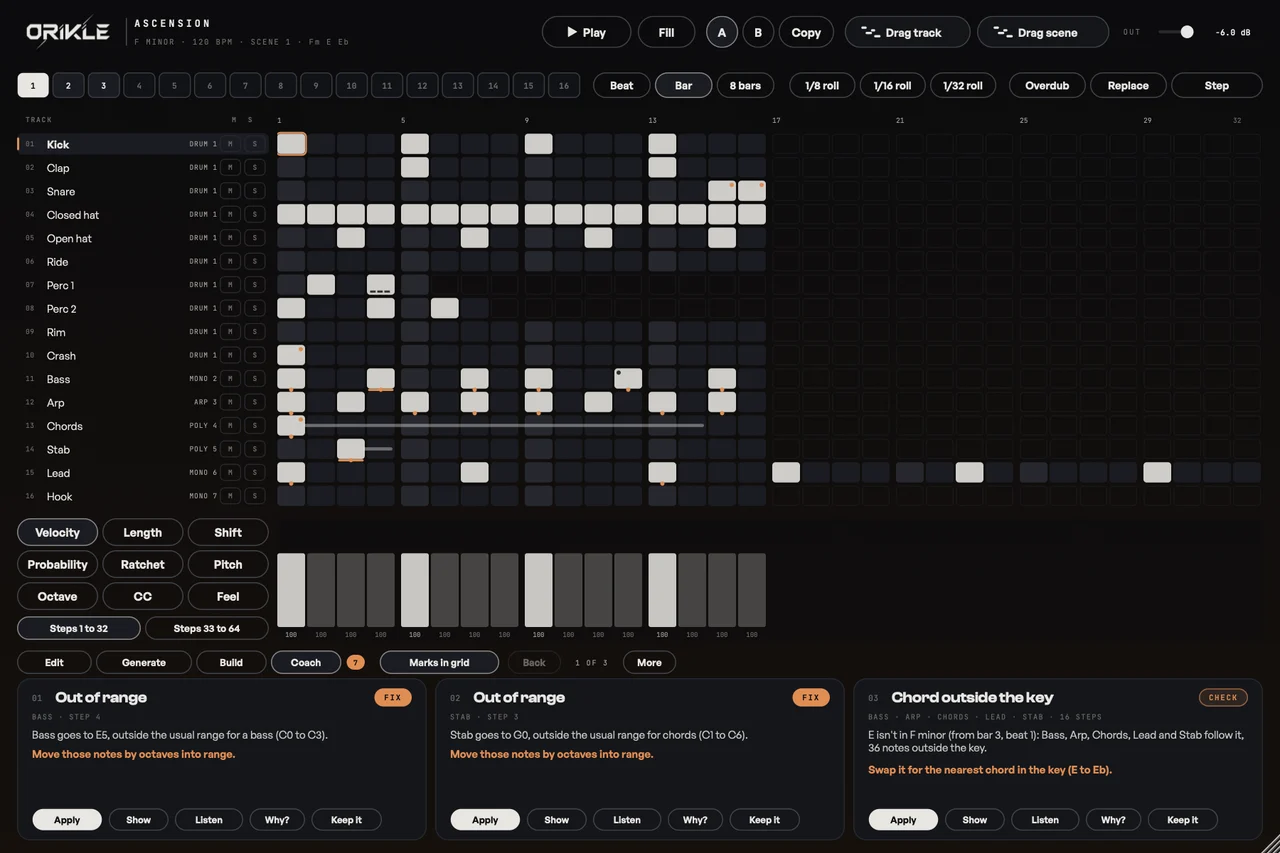Click Keep it in Chord outside the key card
The height and width of the screenshot is (853, 1280).
coord(1182,820)
